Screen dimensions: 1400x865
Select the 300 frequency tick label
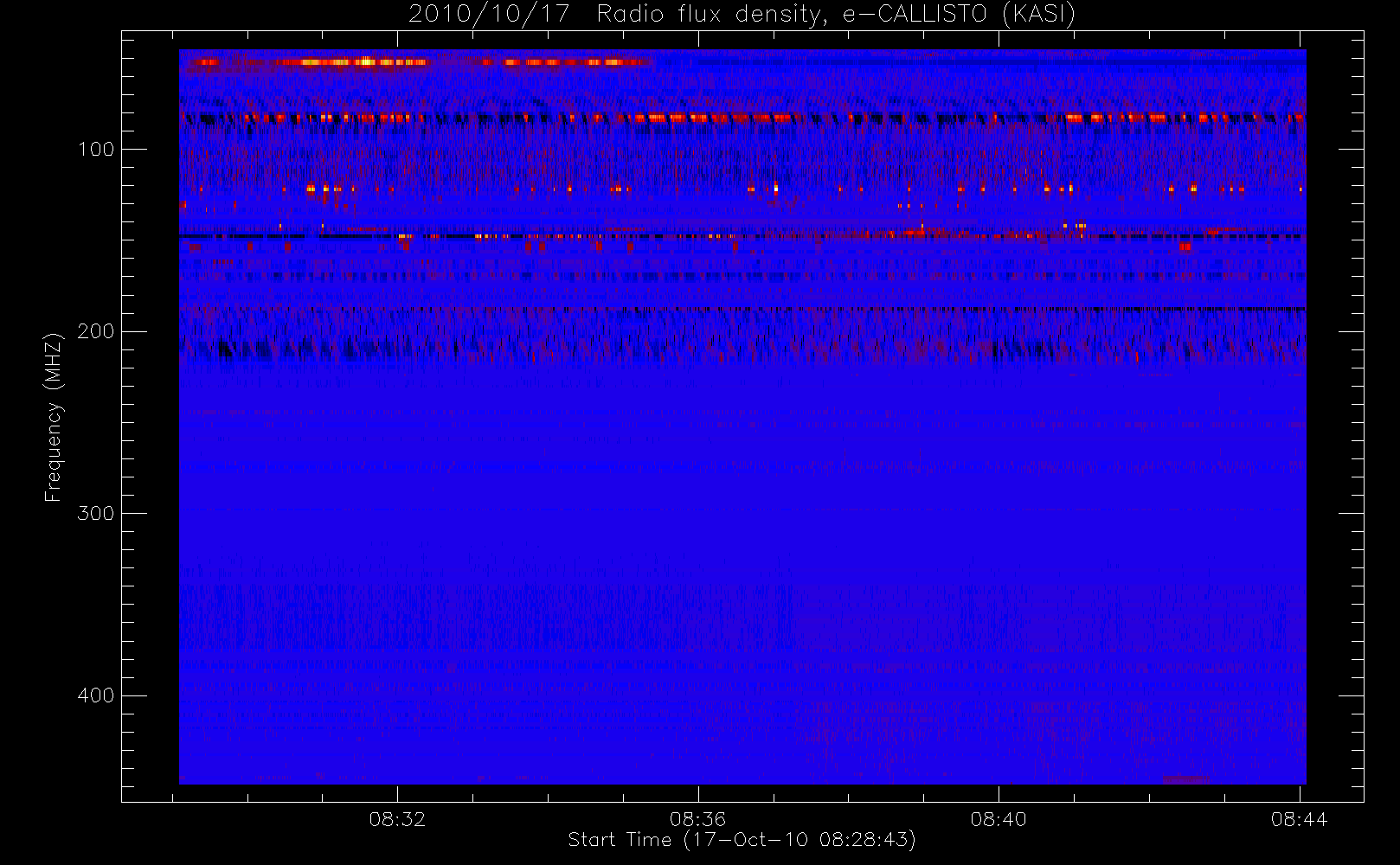click(96, 513)
